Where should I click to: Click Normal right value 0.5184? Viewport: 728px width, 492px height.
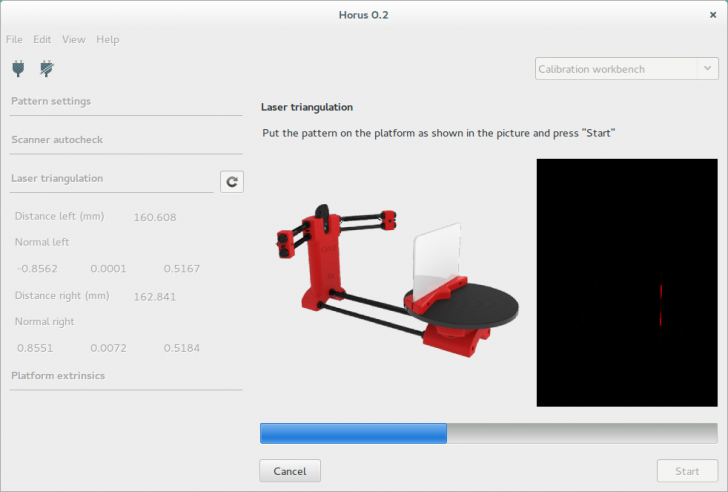182,348
